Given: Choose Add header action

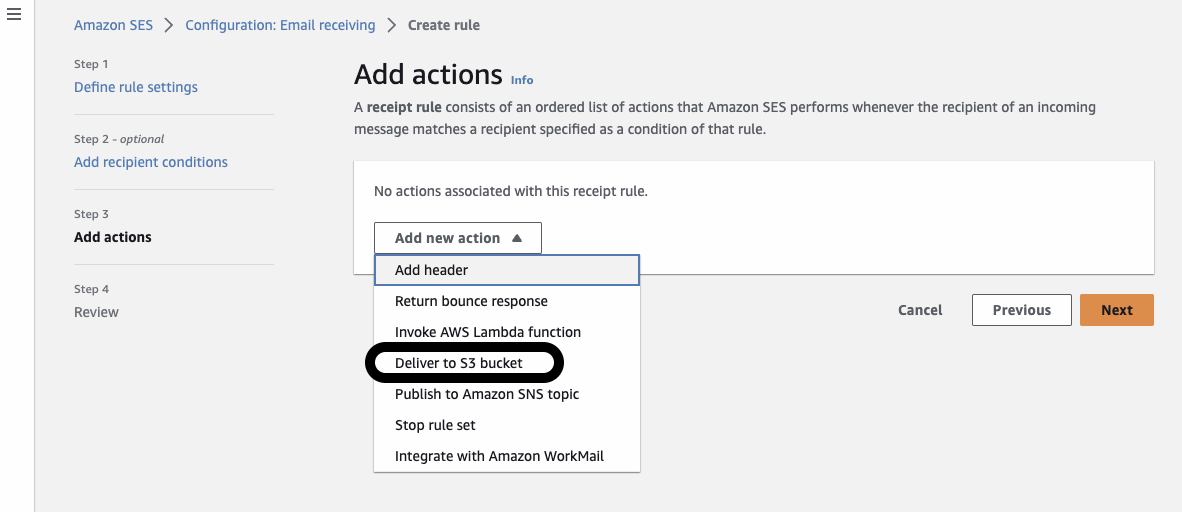Looking at the screenshot, I should coord(507,270).
